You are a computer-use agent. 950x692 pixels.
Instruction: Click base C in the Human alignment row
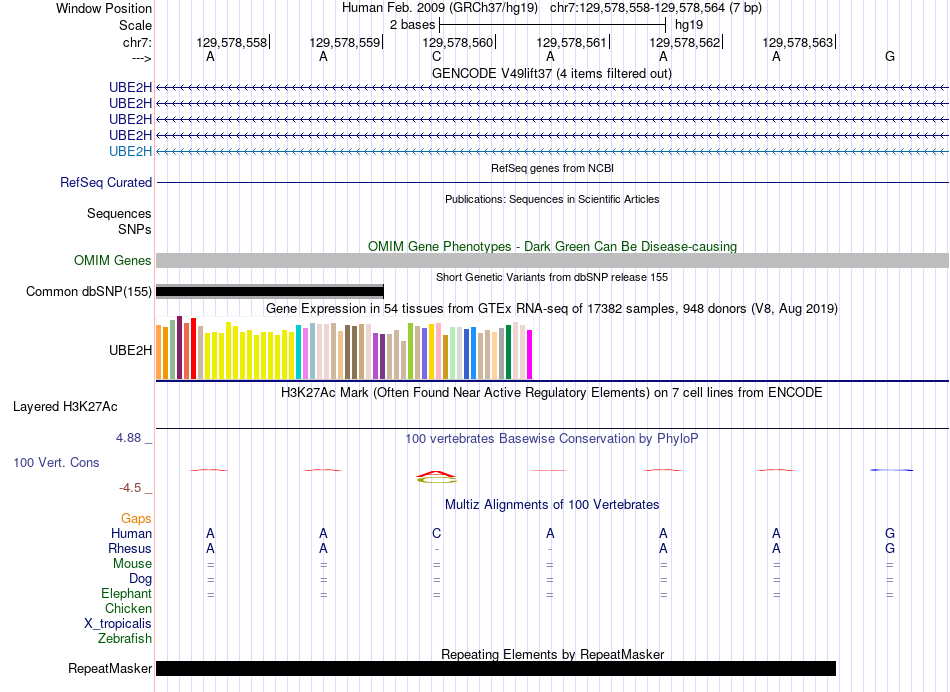(x=436, y=533)
